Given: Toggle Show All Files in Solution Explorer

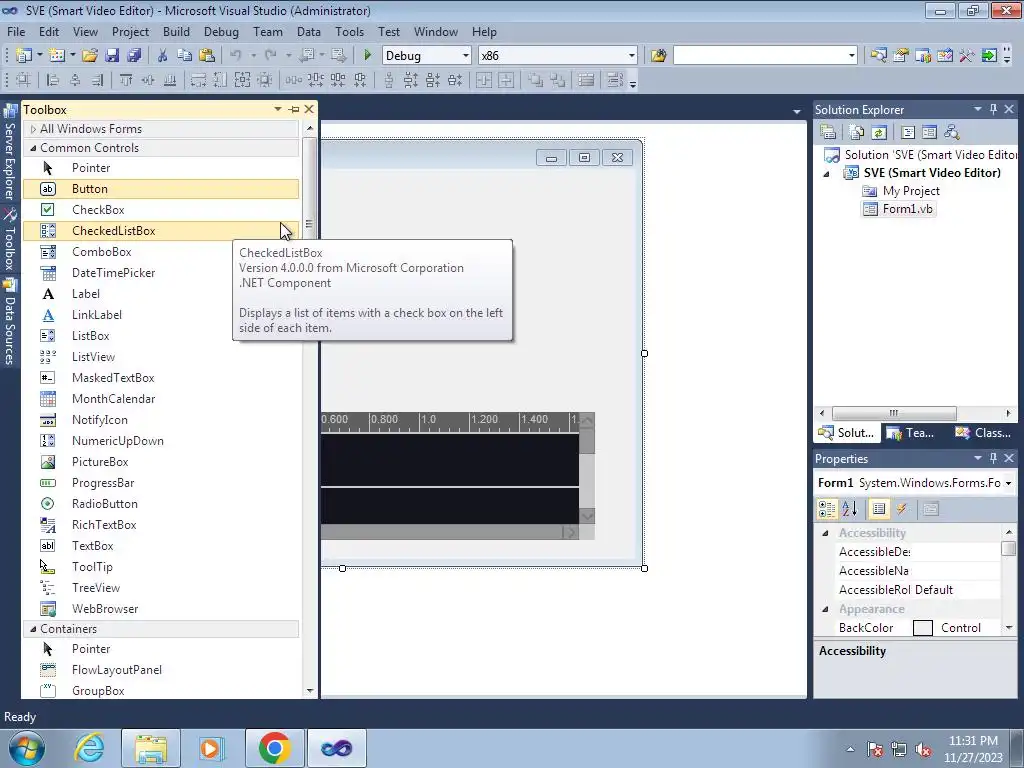Looking at the screenshot, I should [x=857, y=133].
